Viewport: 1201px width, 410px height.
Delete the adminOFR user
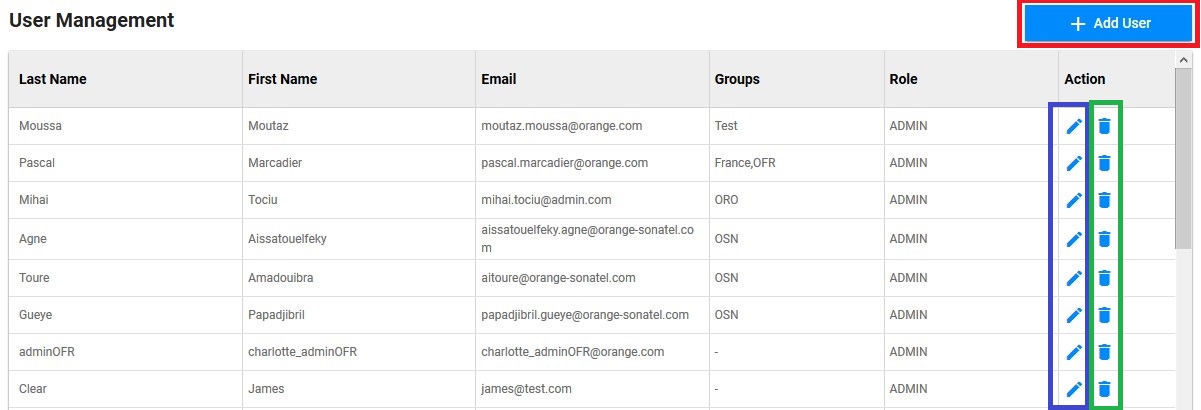1104,352
